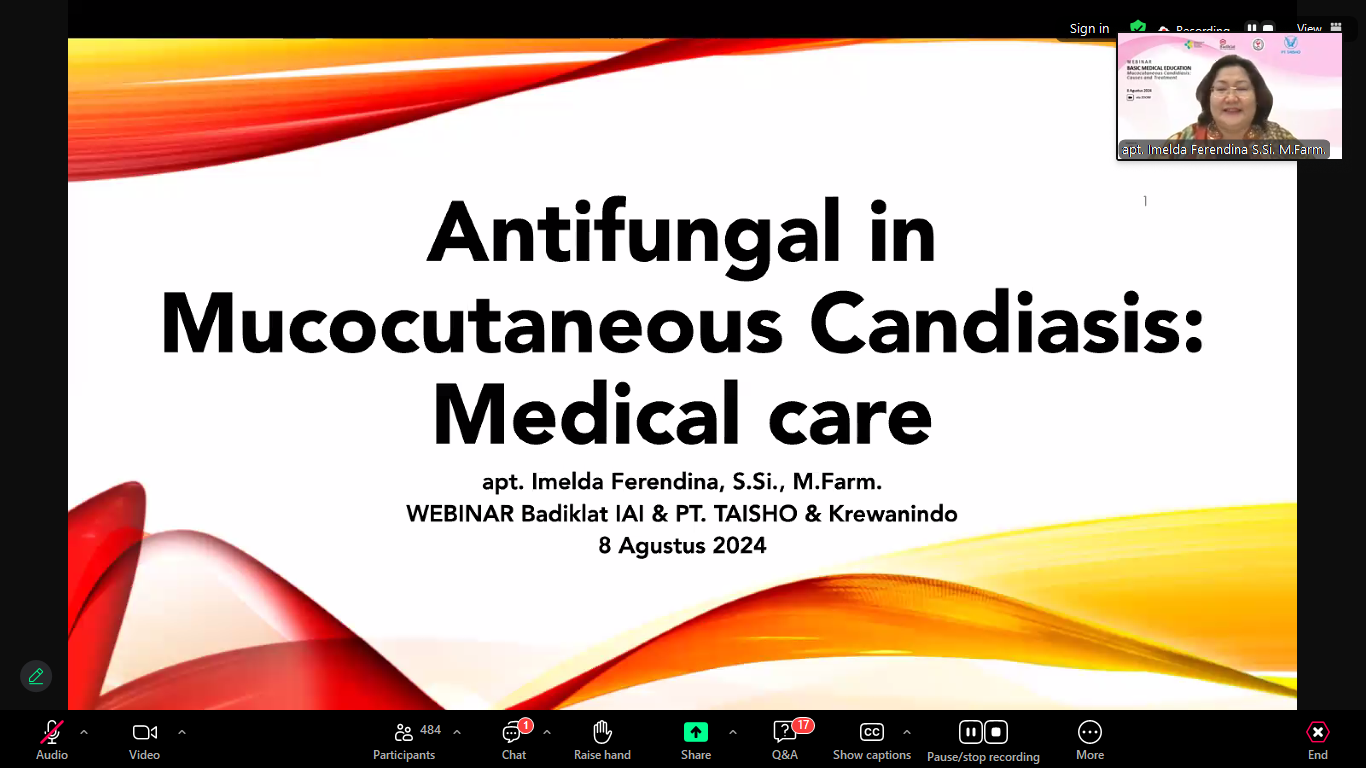Click the red End meeting icon
Viewport: 1366px width, 768px height.
click(x=1318, y=732)
